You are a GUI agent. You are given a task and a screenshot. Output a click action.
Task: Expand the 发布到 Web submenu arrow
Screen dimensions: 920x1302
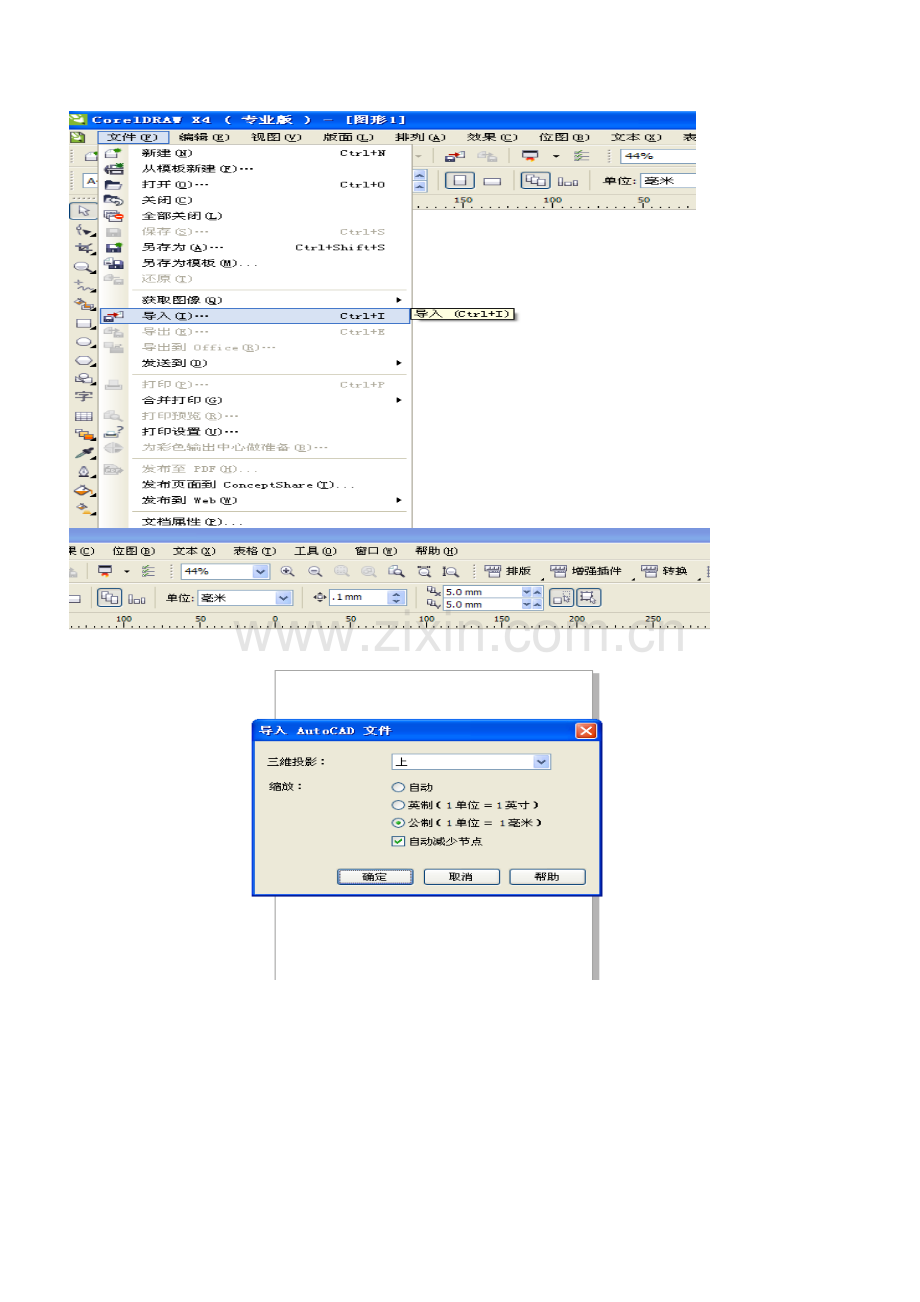point(399,500)
